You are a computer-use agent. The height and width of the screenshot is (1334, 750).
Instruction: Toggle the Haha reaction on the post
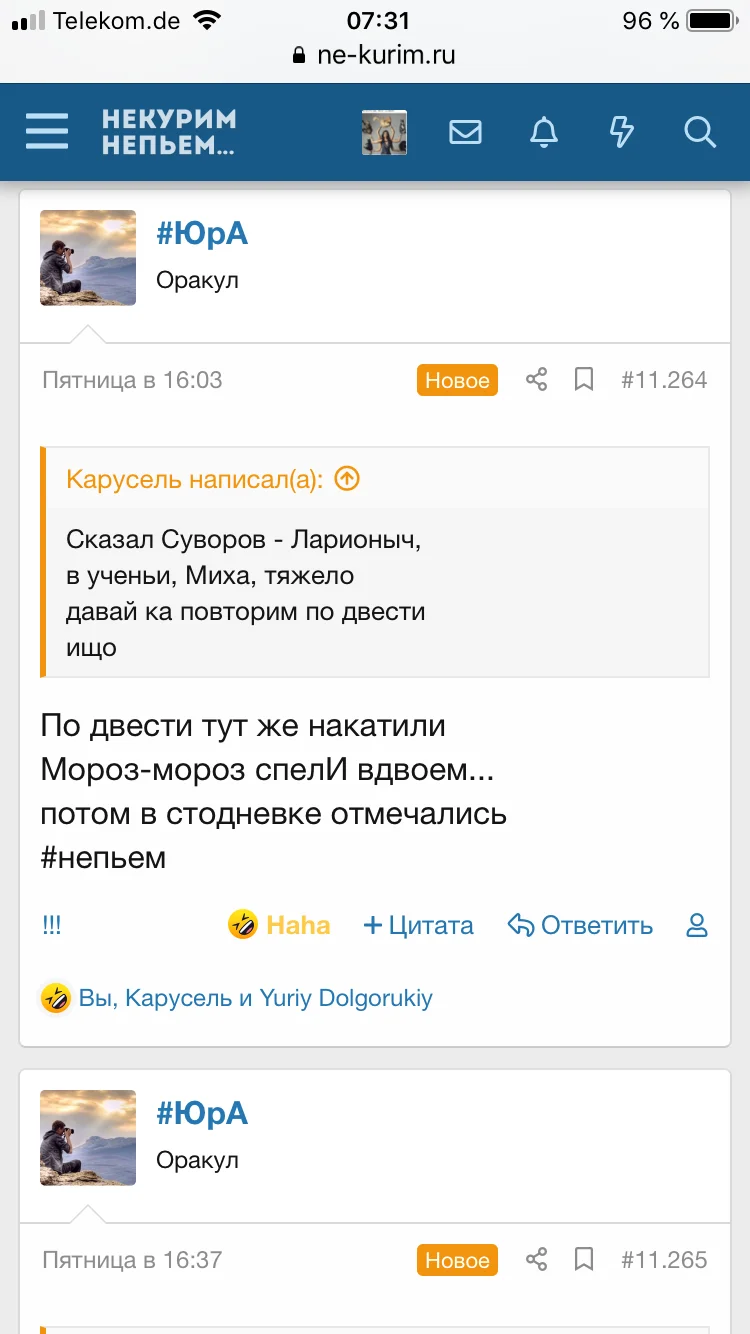[279, 926]
